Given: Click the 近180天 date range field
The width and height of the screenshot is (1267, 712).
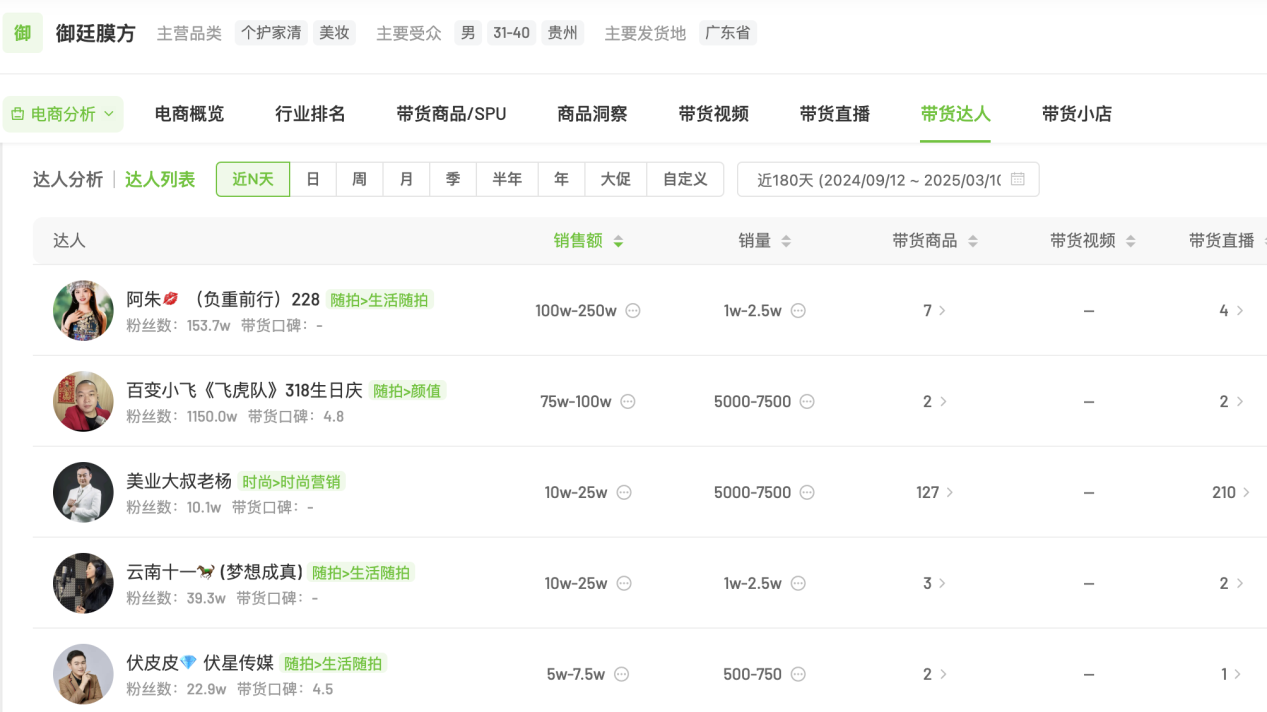Looking at the screenshot, I should point(878,180).
